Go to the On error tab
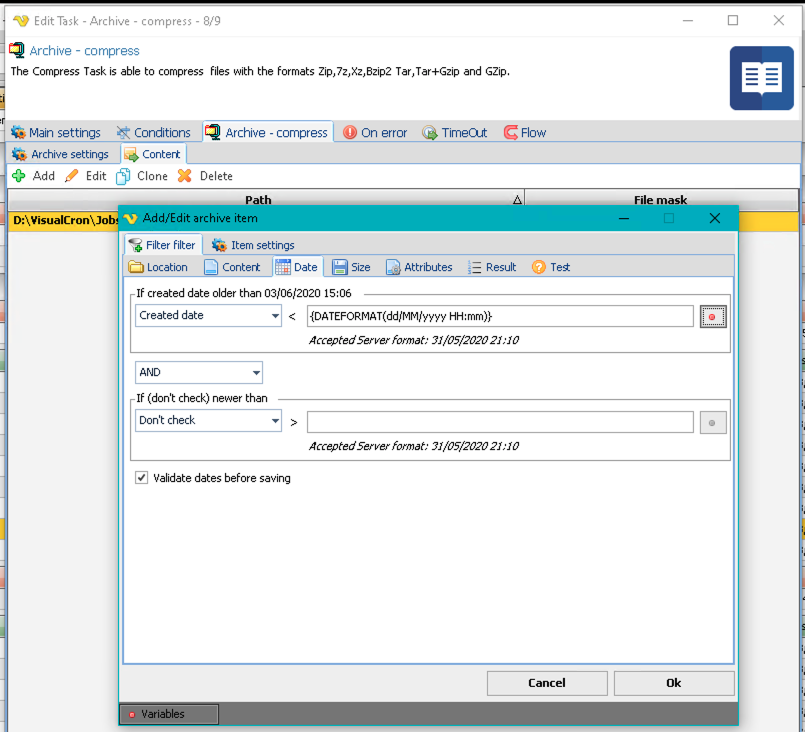This screenshot has width=805, height=732. click(x=375, y=132)
